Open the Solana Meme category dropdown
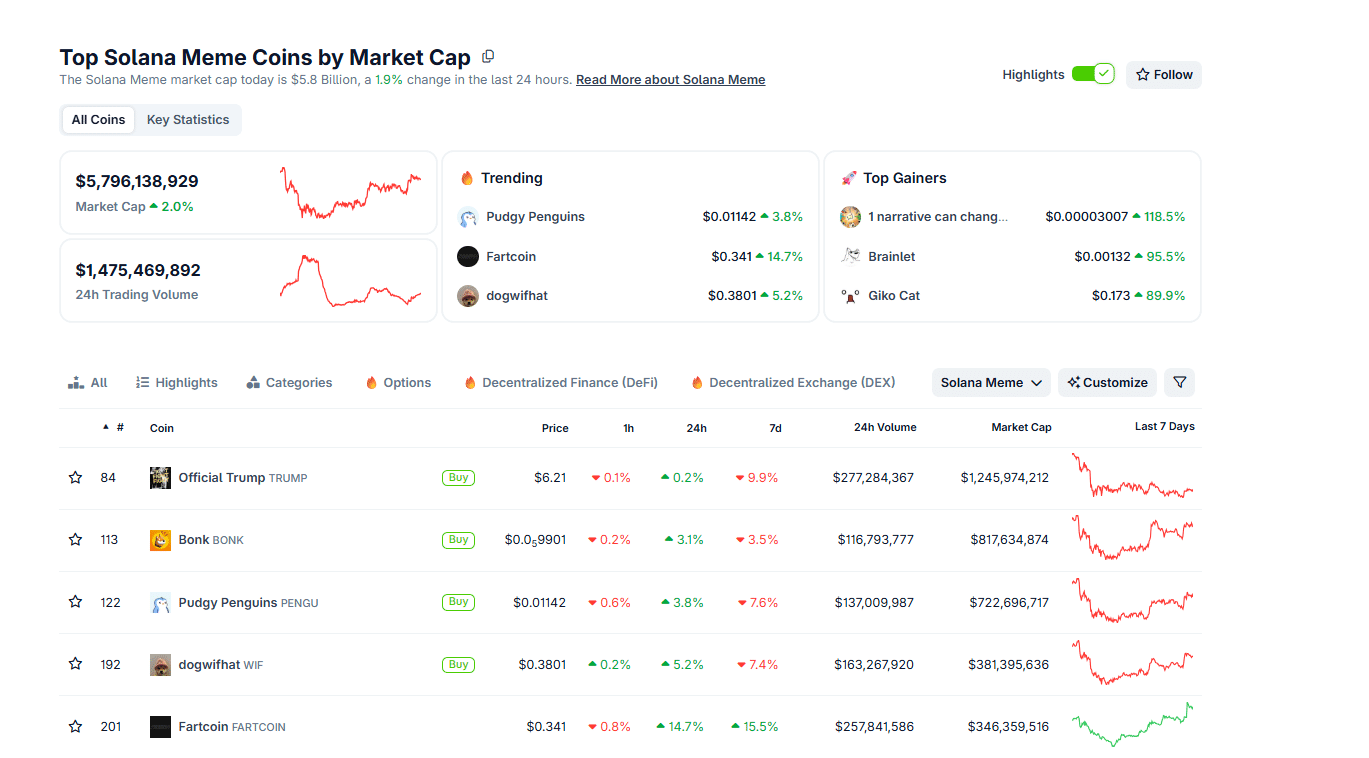Screen dimensions: 1369x758 click(990, 382)
